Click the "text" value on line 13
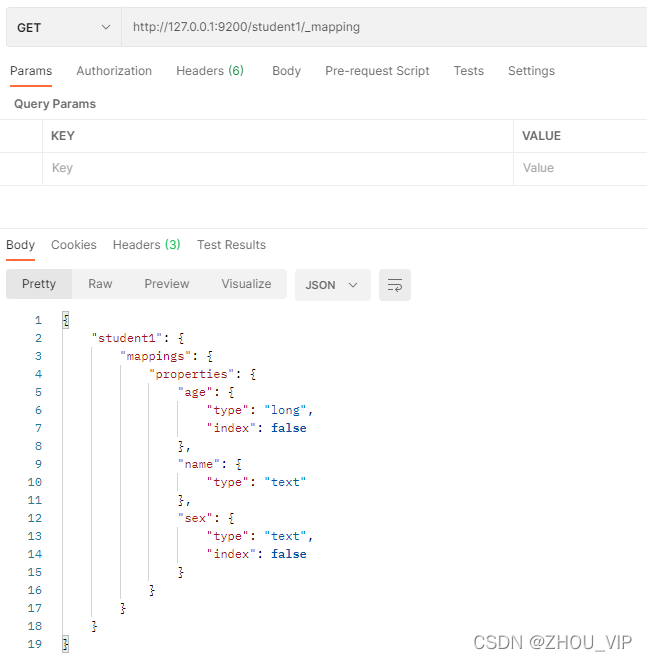647x661 pixels. pyautogui.click(x=285, y=536)
